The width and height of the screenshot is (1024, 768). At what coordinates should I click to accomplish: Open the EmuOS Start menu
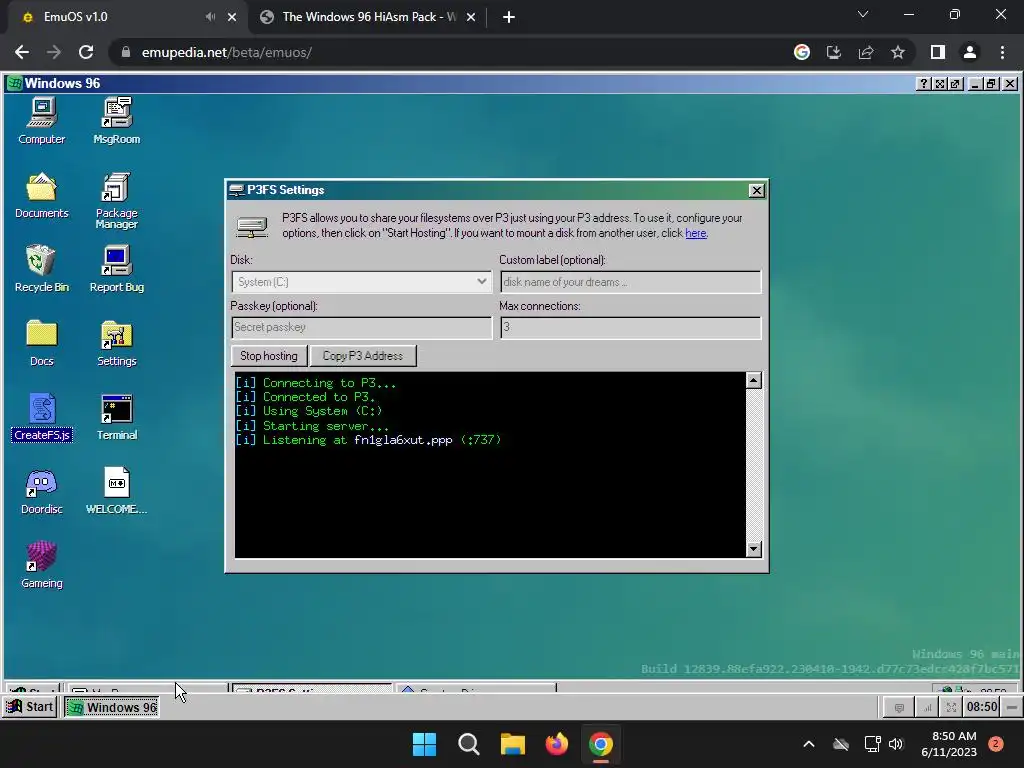click(x=30, y=707)
